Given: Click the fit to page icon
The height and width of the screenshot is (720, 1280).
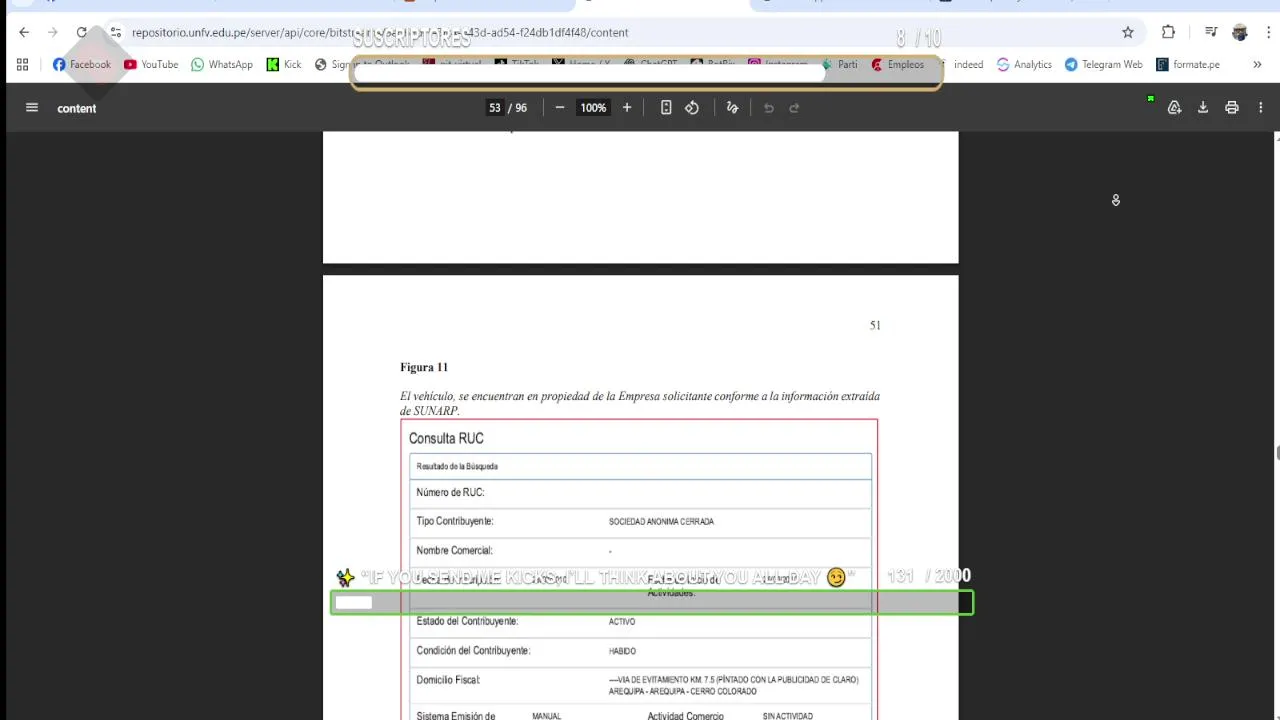Looking at the screenshot, I should pos(666,108).
